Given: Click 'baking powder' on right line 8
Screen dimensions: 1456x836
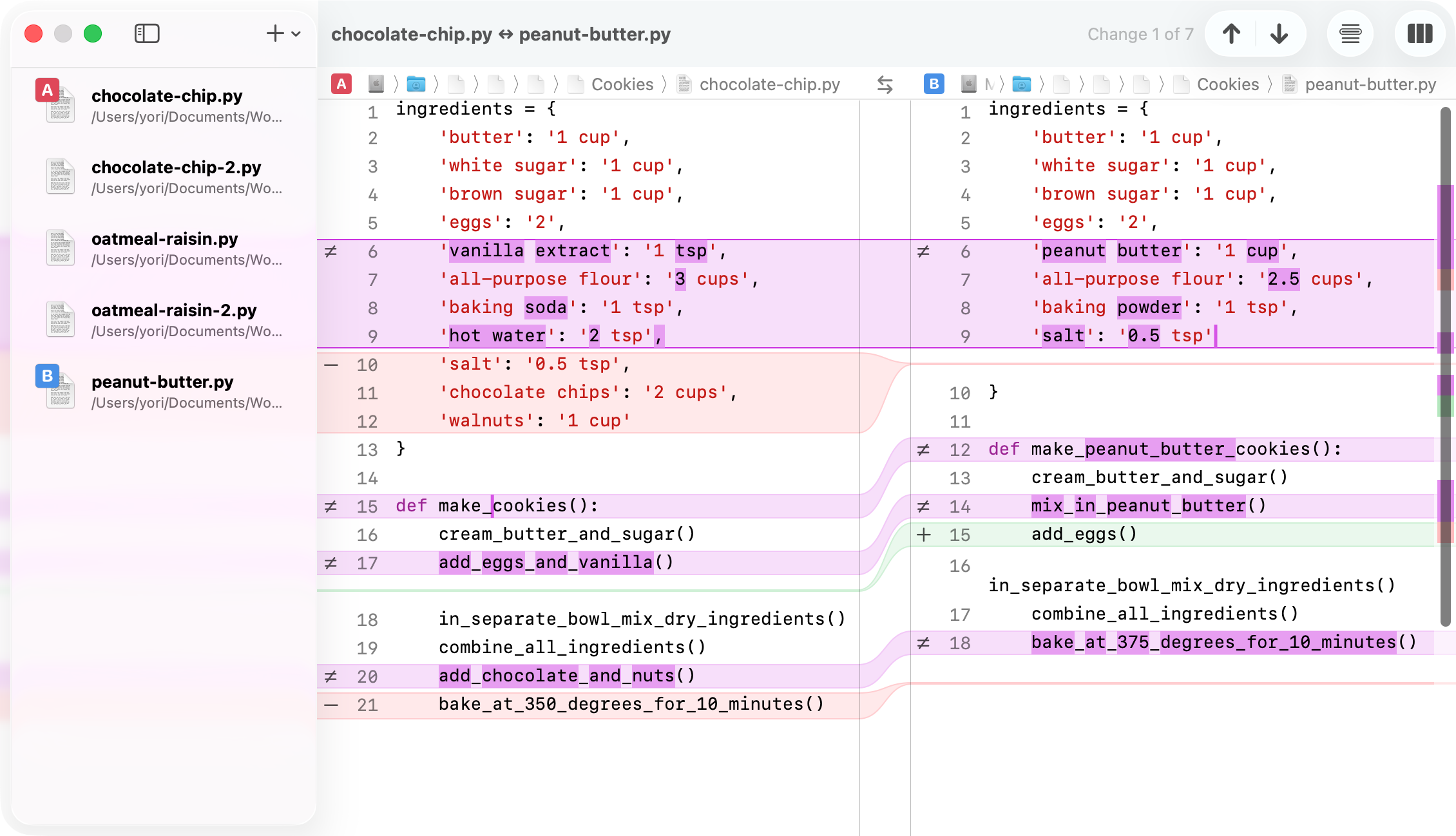Looking at the screenshot, I should pyautogui.click(x=1111, y=307).
